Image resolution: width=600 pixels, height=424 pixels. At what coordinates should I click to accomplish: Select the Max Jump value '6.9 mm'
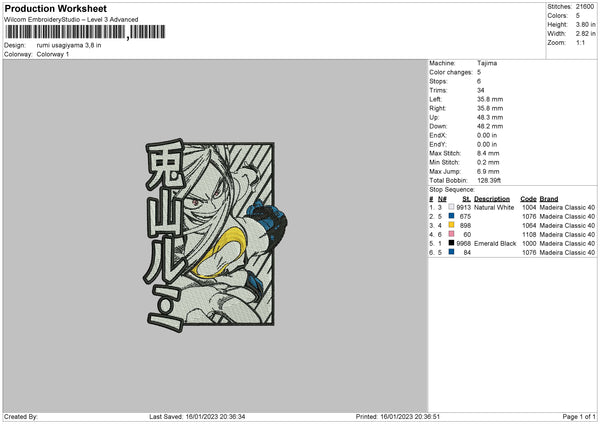(x=488, y=171)
